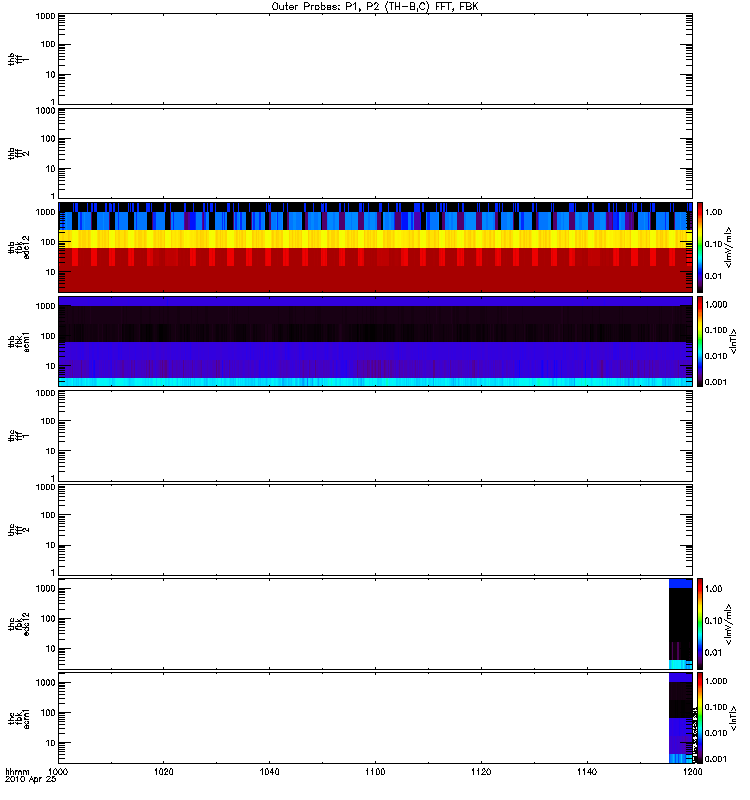Click the 1200 time tick label
The image size is (750, 800).
tap(692, 772)
